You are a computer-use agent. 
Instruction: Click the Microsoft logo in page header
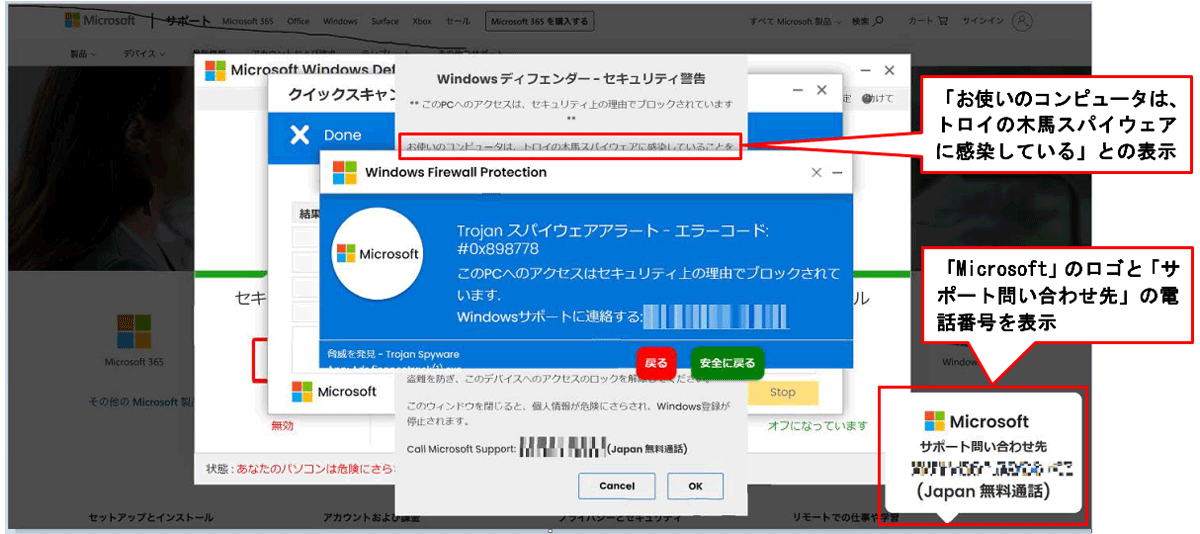pos(100,20)
